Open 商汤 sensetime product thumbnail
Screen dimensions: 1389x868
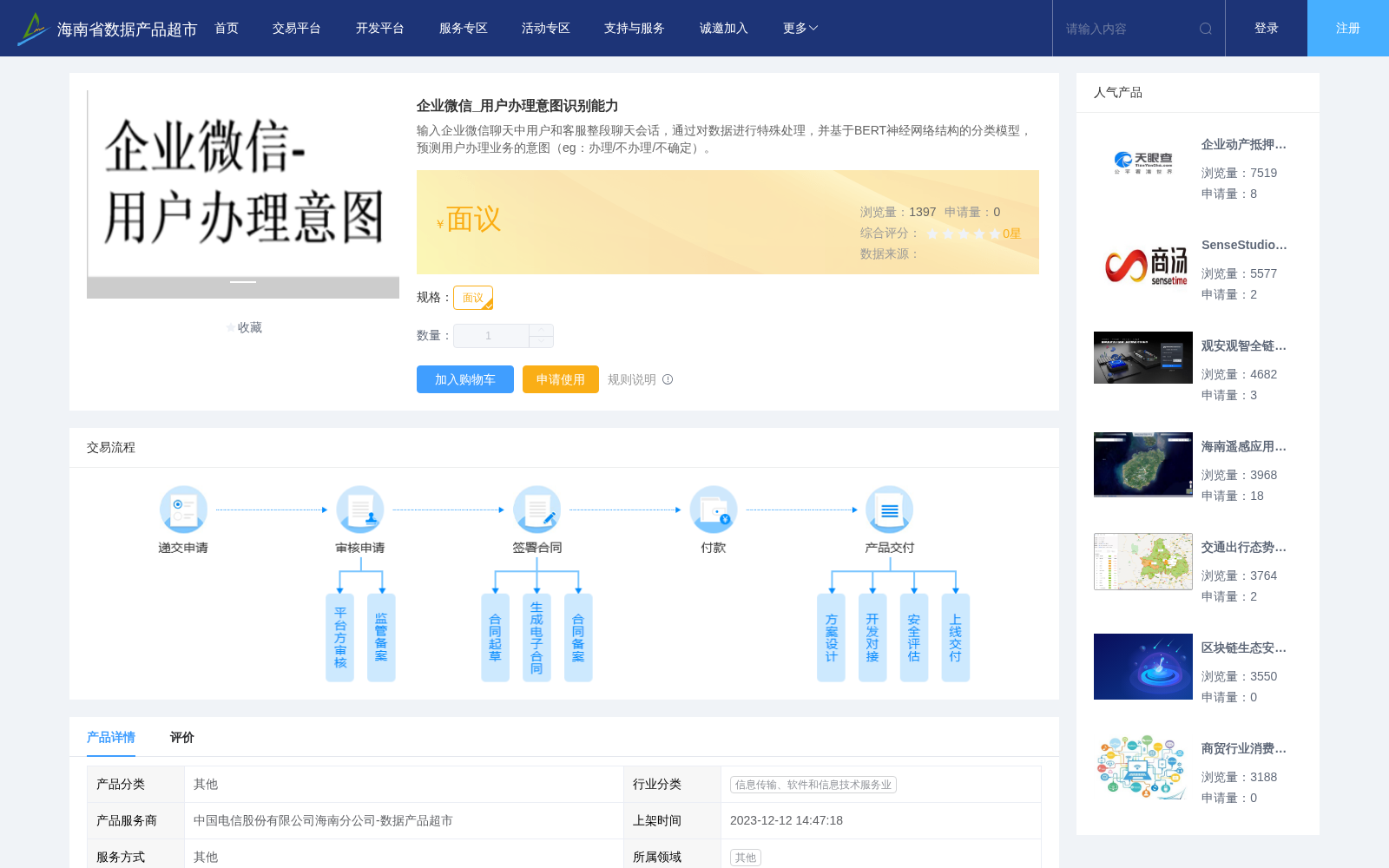1143,264
